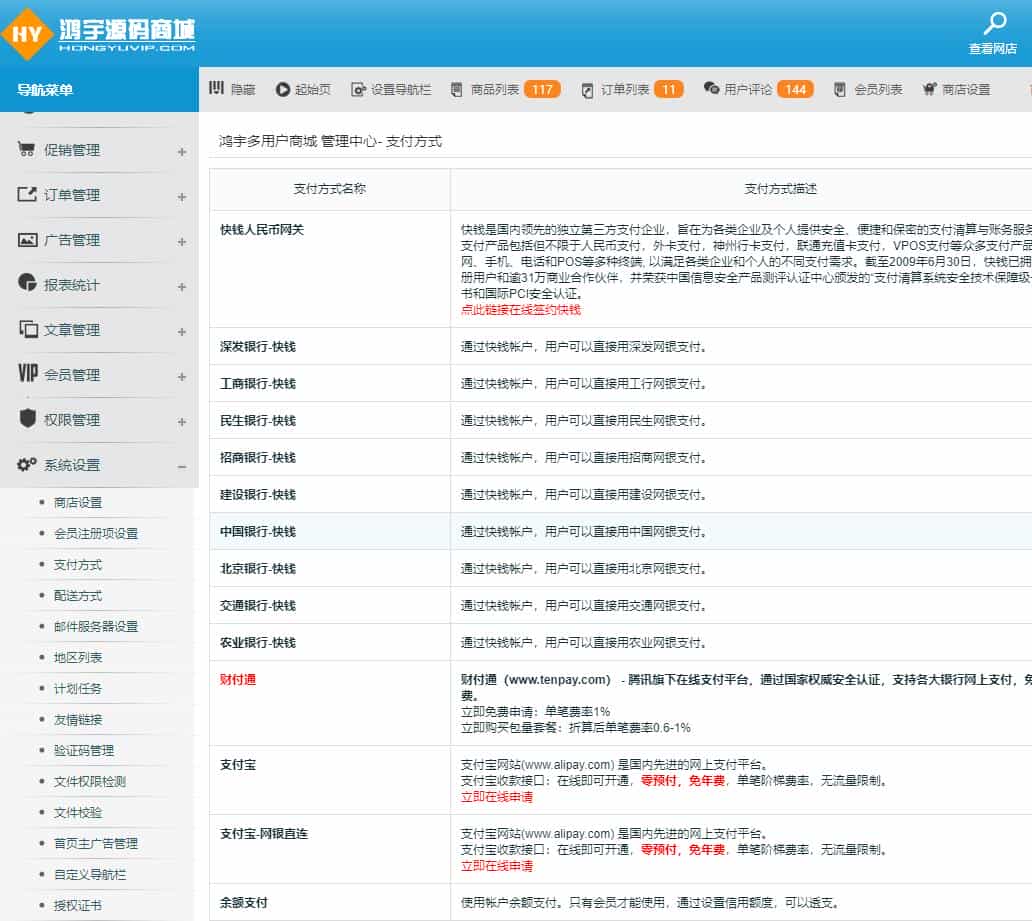Open 计划任务 submenu item

click(x=78, y=689)
